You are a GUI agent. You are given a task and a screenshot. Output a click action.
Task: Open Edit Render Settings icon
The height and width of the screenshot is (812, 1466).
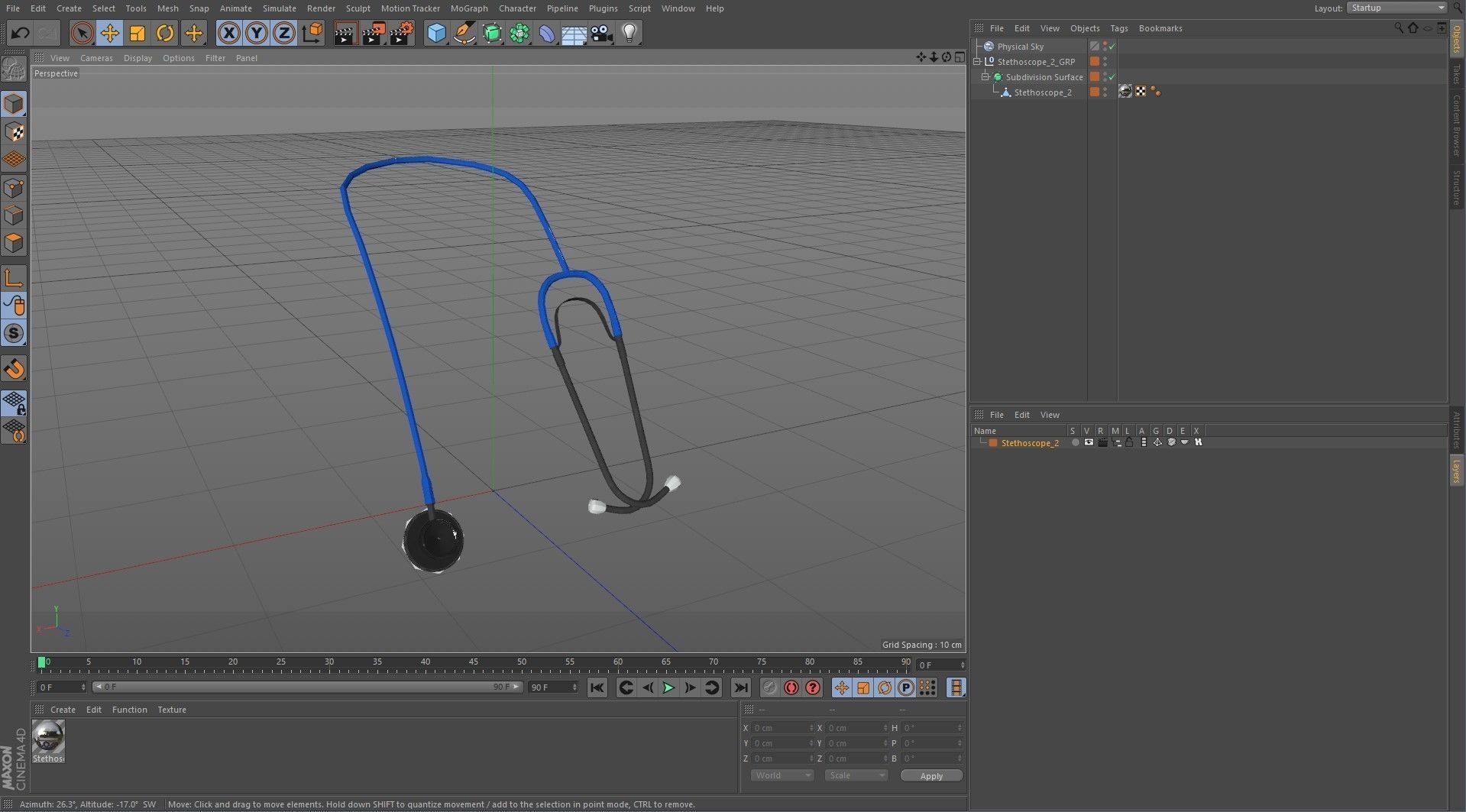pyautogui.click(x=402, y=33)
